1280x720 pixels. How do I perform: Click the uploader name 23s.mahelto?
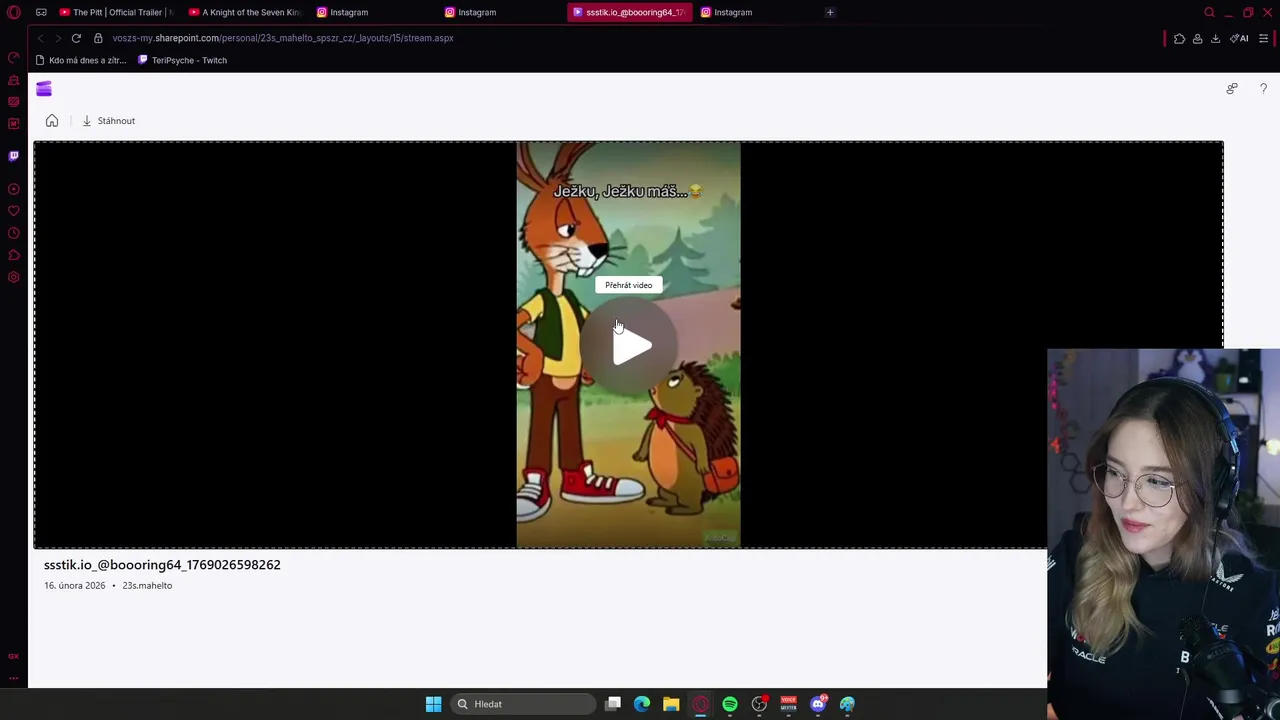click(147, 586)
